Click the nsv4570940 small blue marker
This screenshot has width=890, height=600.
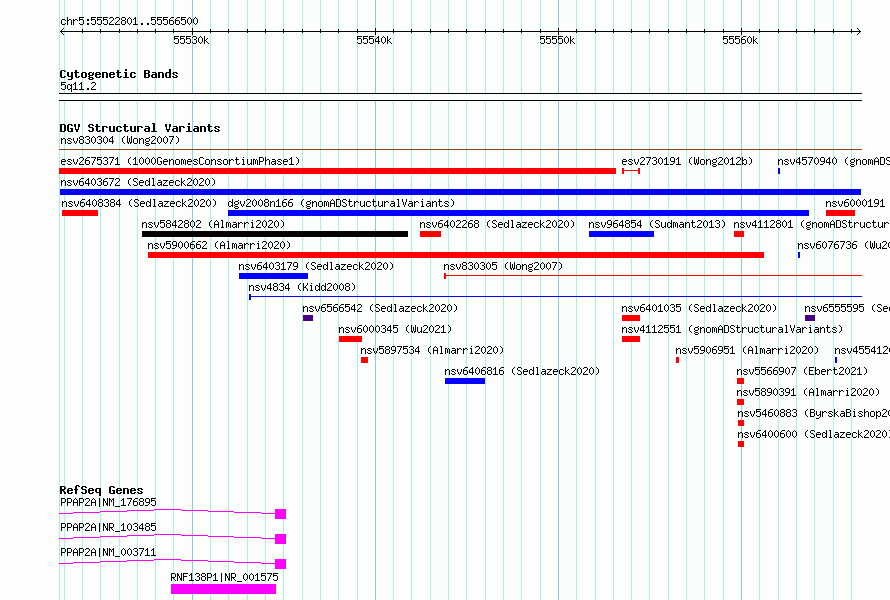[779, 171]
